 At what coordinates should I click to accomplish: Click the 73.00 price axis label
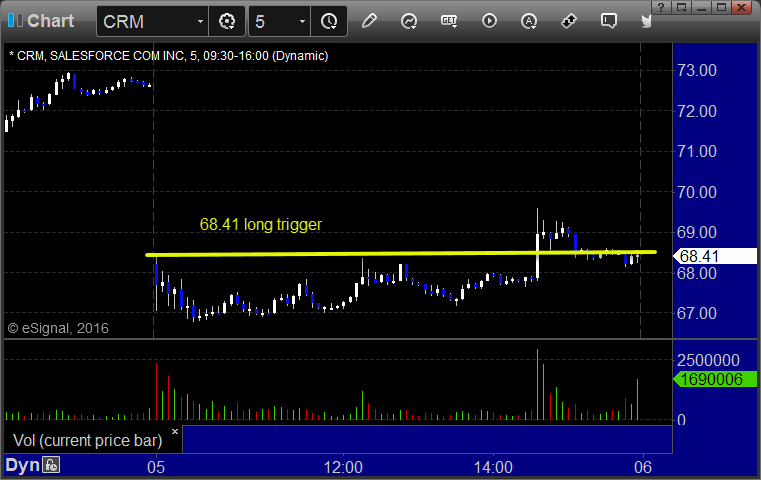(697, 70)
